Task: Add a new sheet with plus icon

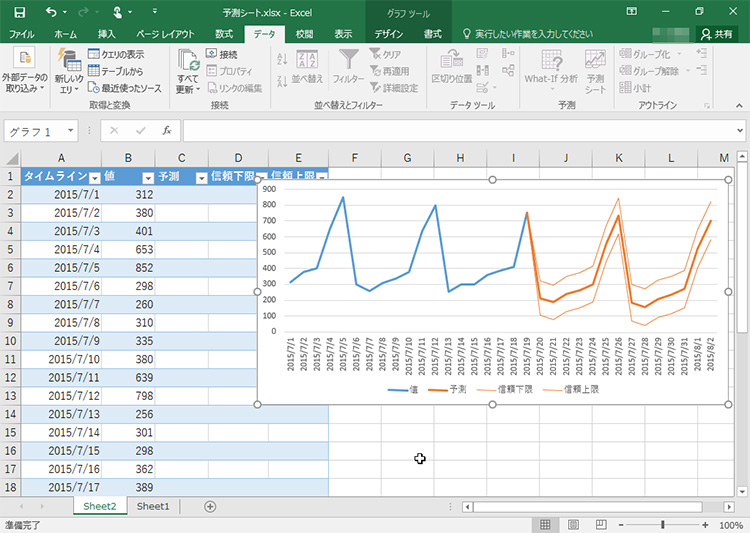Action: tap(210, 507)
